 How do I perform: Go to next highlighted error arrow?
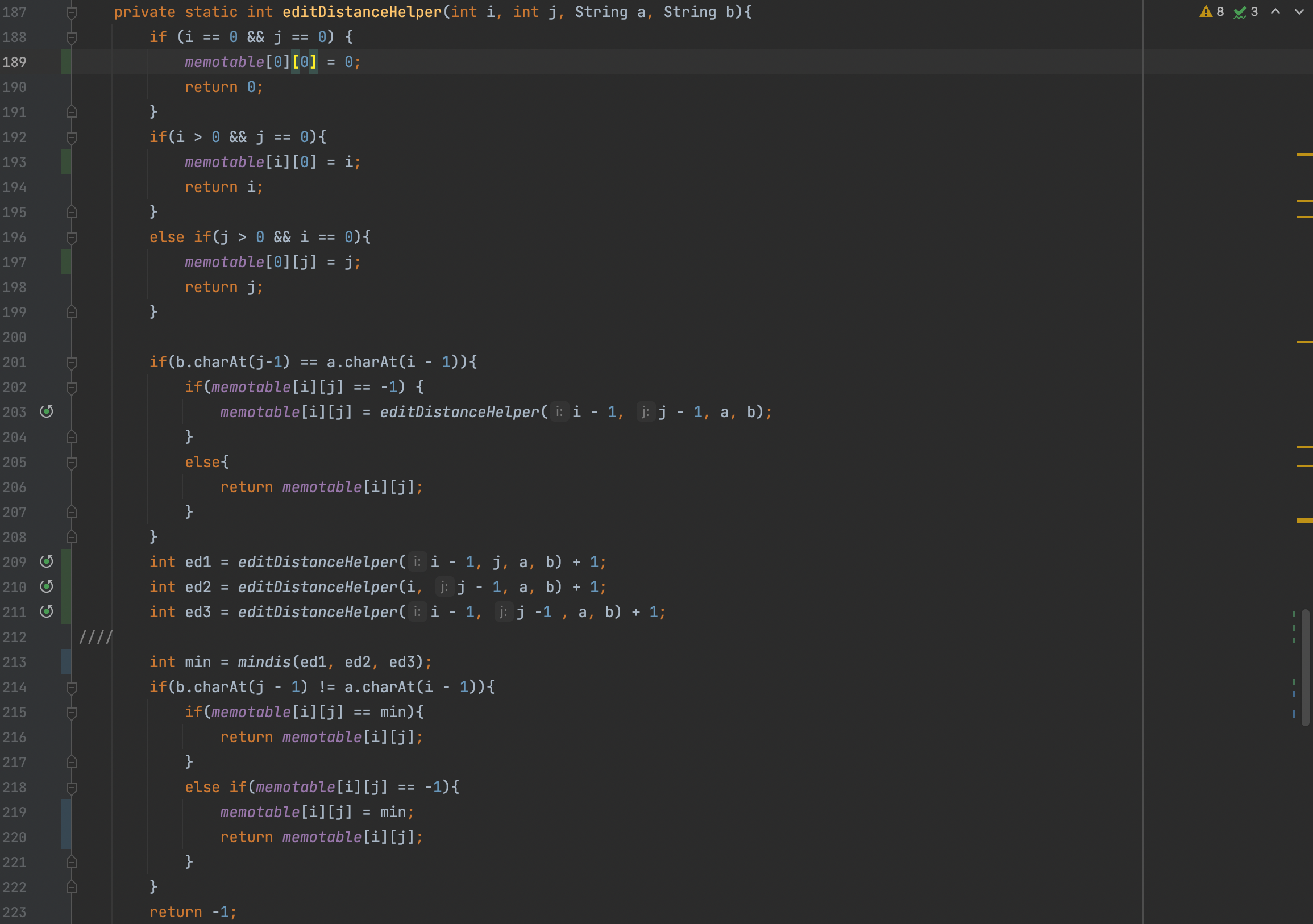pos(1299,12)
